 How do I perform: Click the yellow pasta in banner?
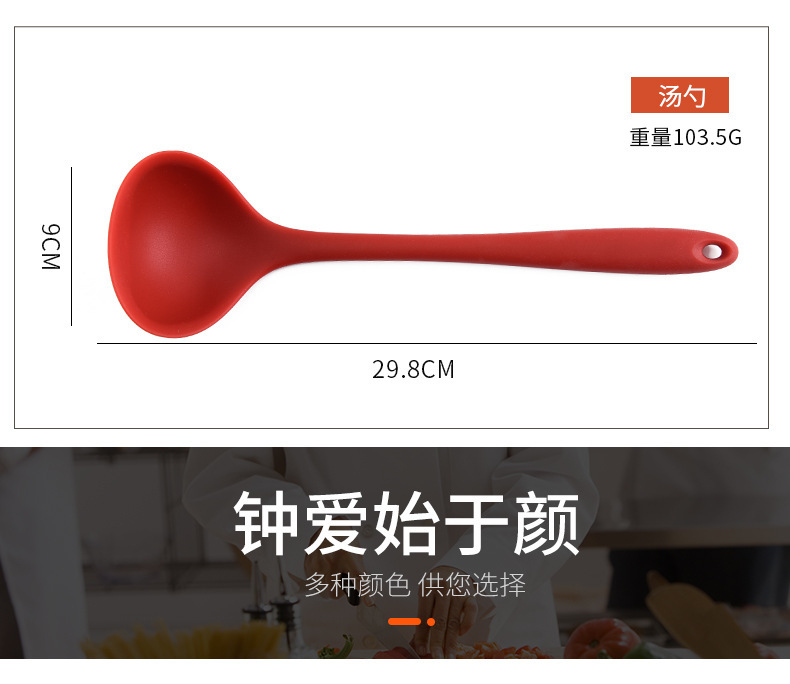(186, 642)
